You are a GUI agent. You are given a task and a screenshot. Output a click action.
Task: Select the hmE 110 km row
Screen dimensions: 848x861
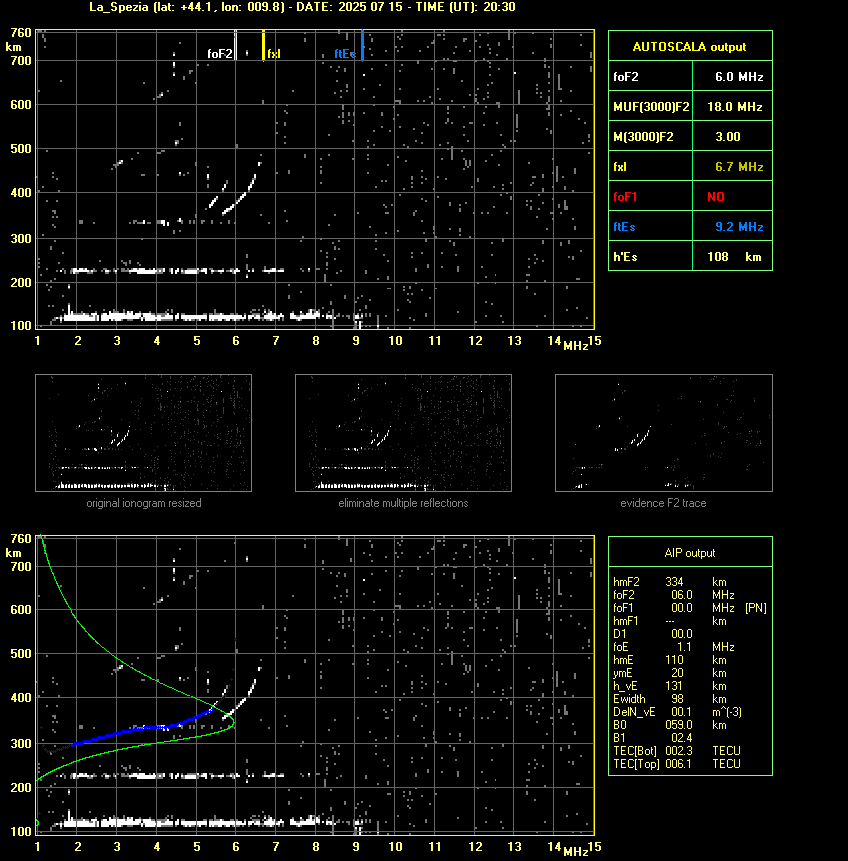670,660
